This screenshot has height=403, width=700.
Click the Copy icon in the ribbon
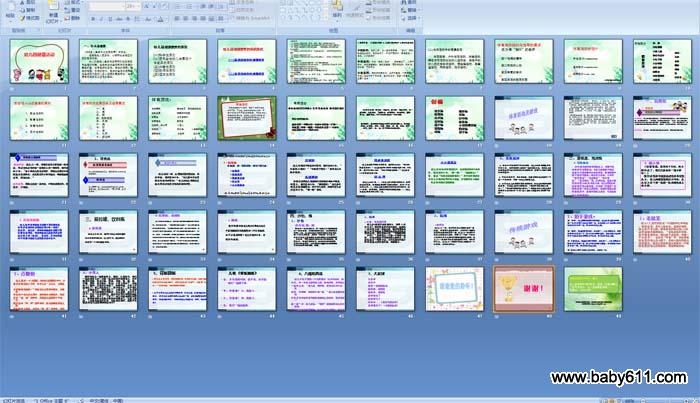[29, 10]
